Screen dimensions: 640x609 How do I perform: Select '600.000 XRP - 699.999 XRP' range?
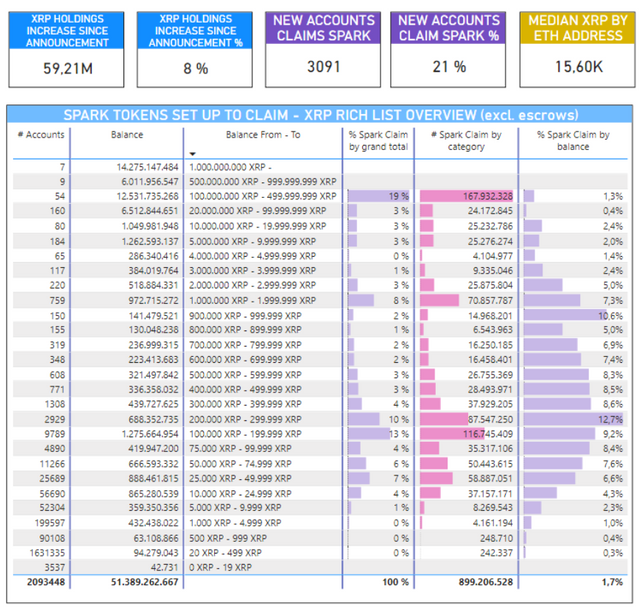click(x=245, y=360)
